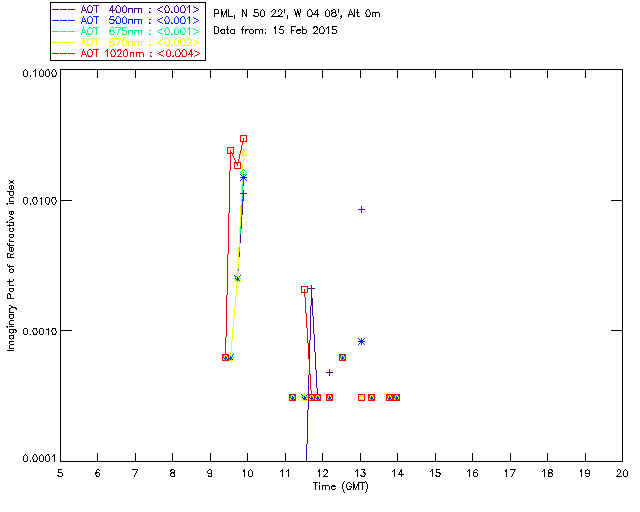Viewport: 640px width, 512px height.
Task: Click the lone purple plus marker just after 12 GMT
Action: point(329,373)
